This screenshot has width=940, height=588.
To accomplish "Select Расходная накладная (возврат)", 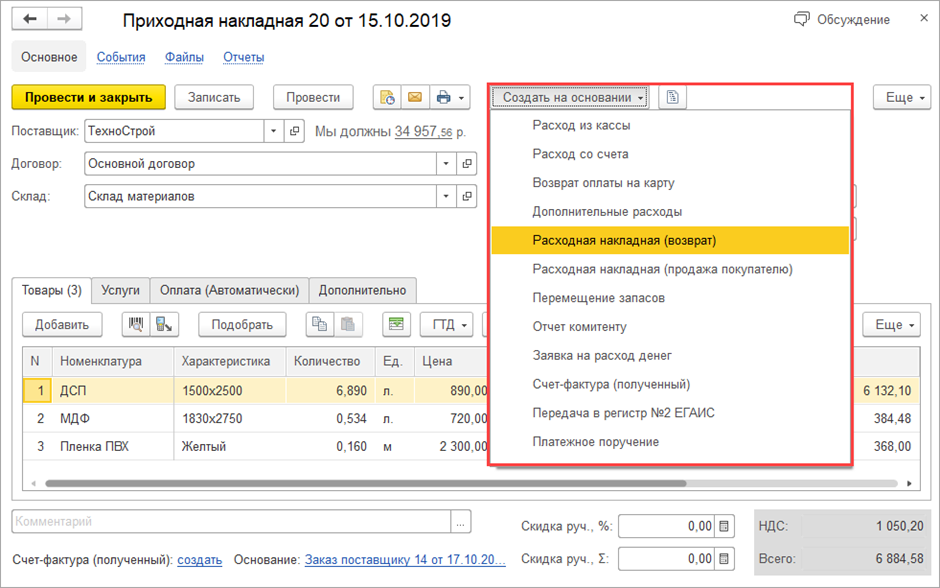I will 670,240.
